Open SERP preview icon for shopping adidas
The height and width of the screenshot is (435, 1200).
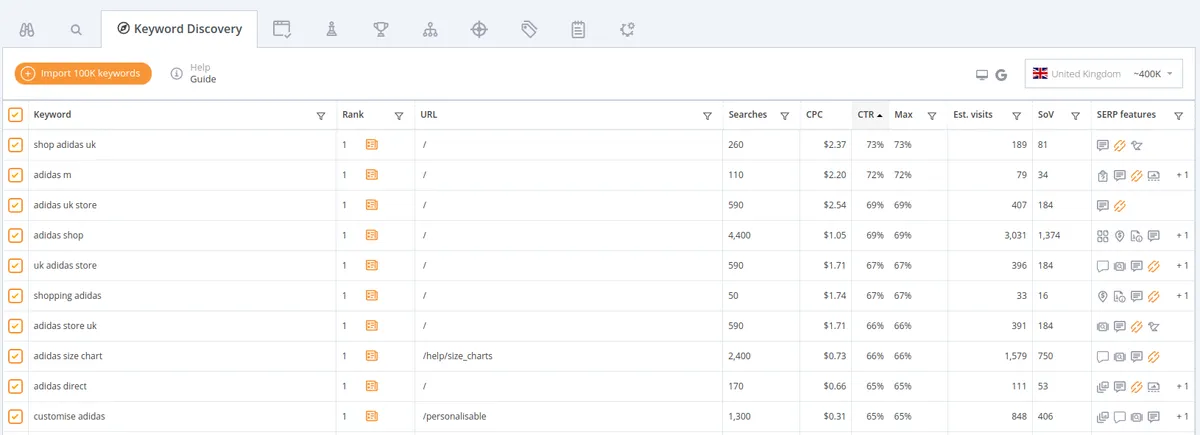(372, 295)
